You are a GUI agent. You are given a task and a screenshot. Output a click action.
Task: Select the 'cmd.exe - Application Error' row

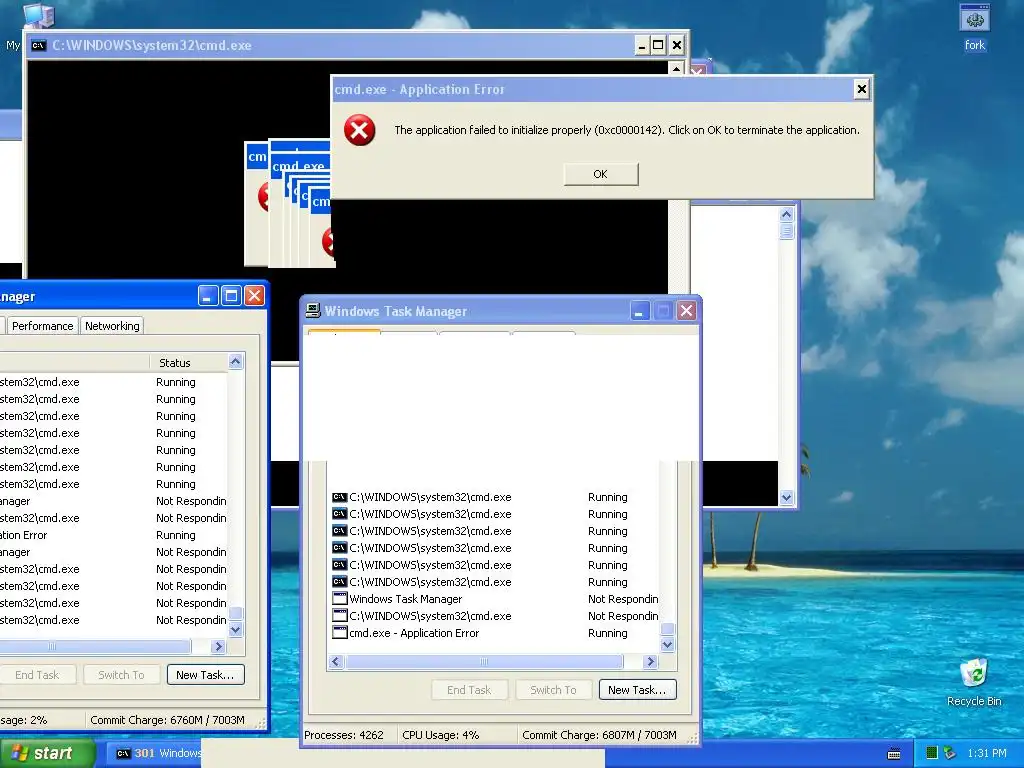pyautogui.click(x=494, y=633)
